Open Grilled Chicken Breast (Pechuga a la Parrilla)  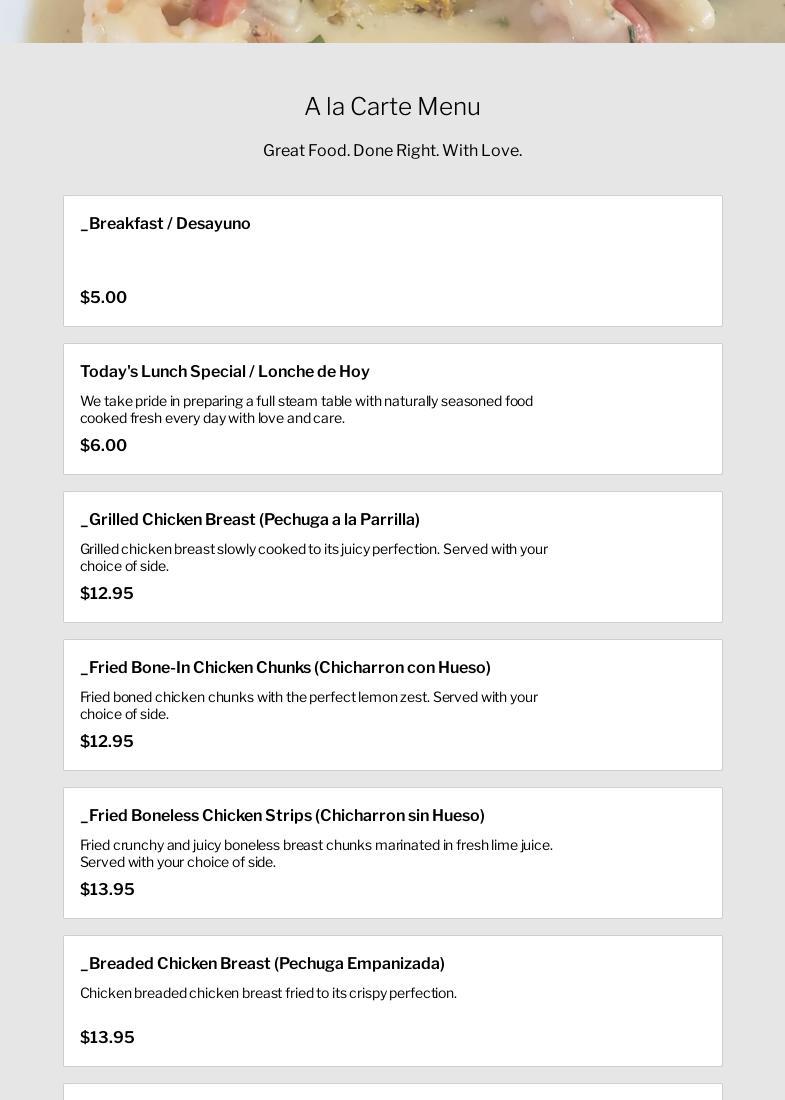point(250,520)
